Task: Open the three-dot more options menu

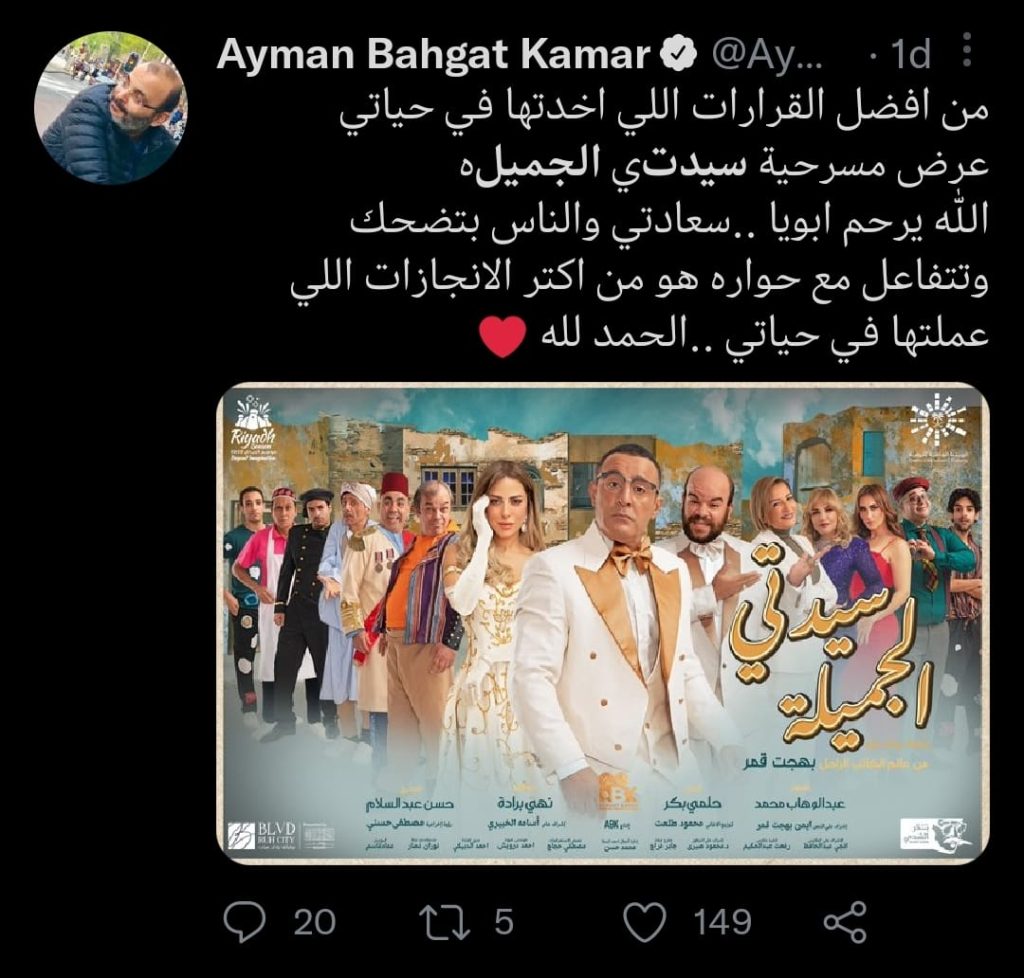Action: click(968, 50)
